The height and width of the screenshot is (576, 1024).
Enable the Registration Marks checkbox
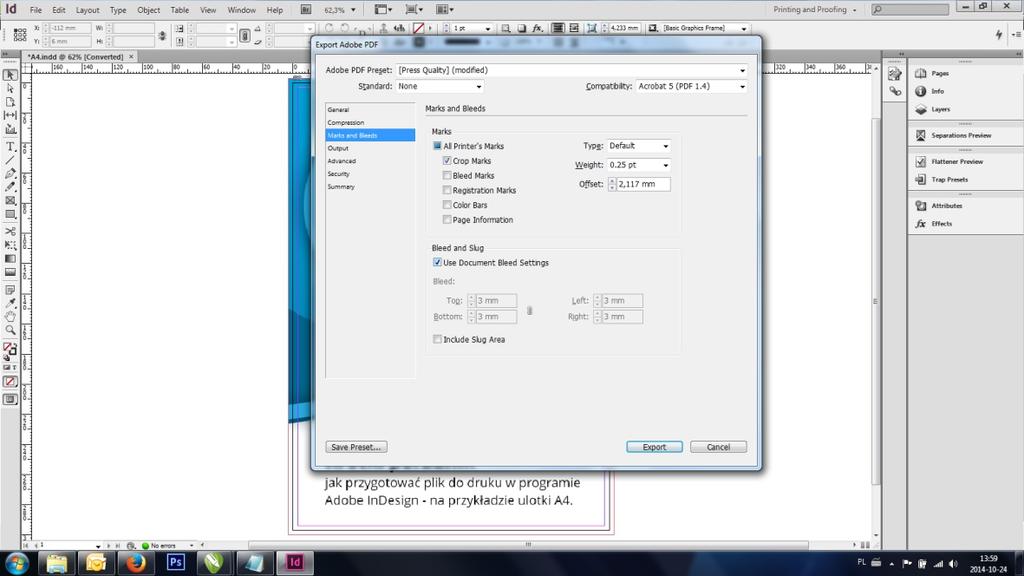pyautogui.click(x=447, y=190)
